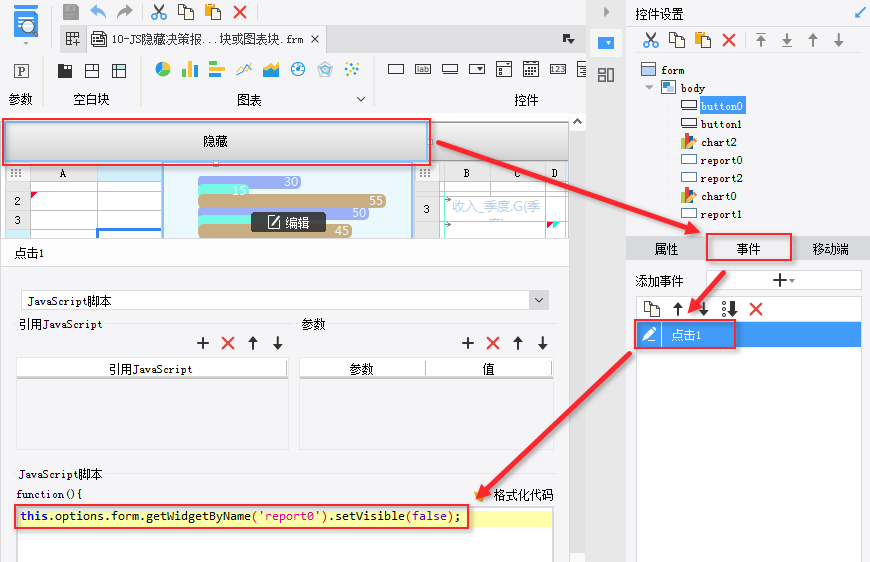This screenshot has height=562, width=870.
Task: Select button1 in widget tree
Action: click(x=721, y=124)
